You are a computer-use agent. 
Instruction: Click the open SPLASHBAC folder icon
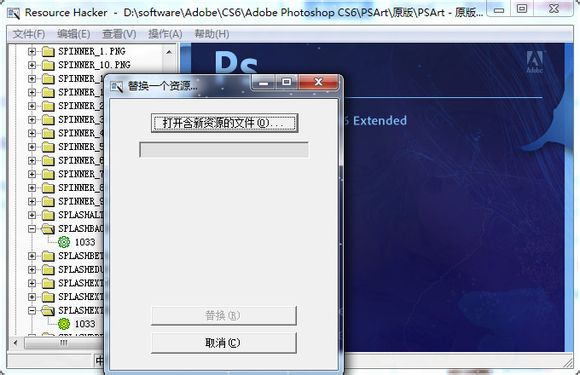[x=48, y=229]
